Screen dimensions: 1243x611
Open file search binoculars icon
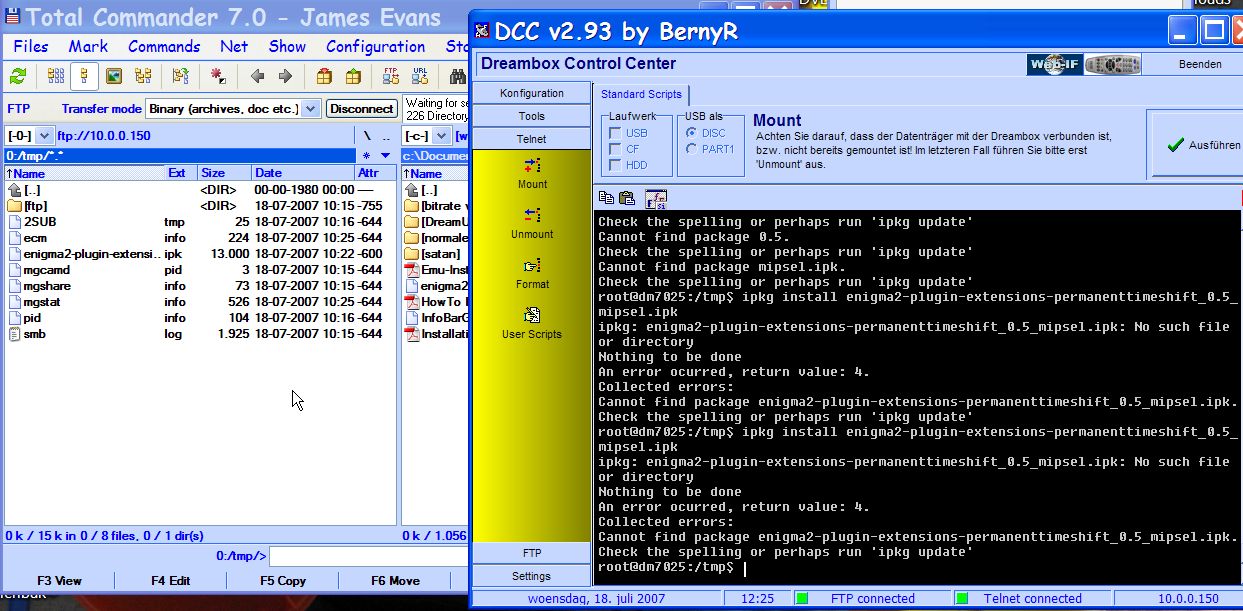pos(457,76)
